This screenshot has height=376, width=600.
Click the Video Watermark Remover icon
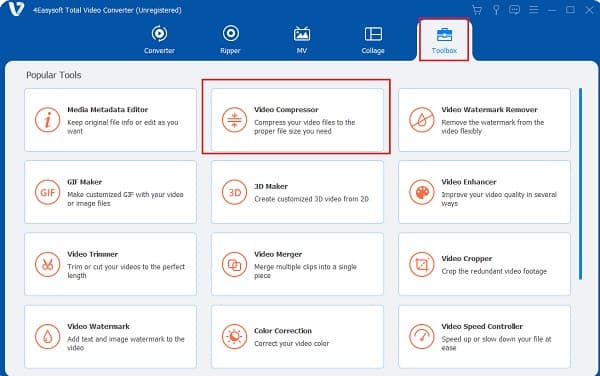click(x=421, y=120)
